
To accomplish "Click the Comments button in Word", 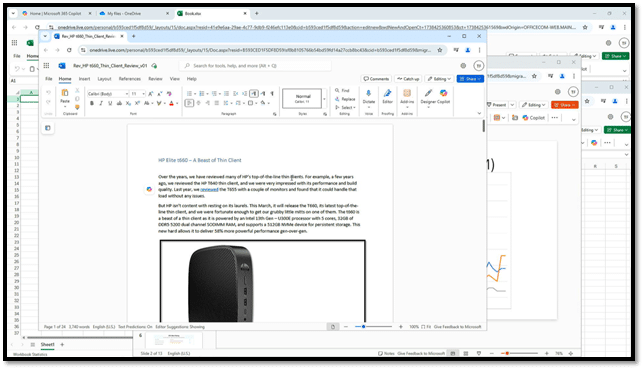I will (376, 79).
